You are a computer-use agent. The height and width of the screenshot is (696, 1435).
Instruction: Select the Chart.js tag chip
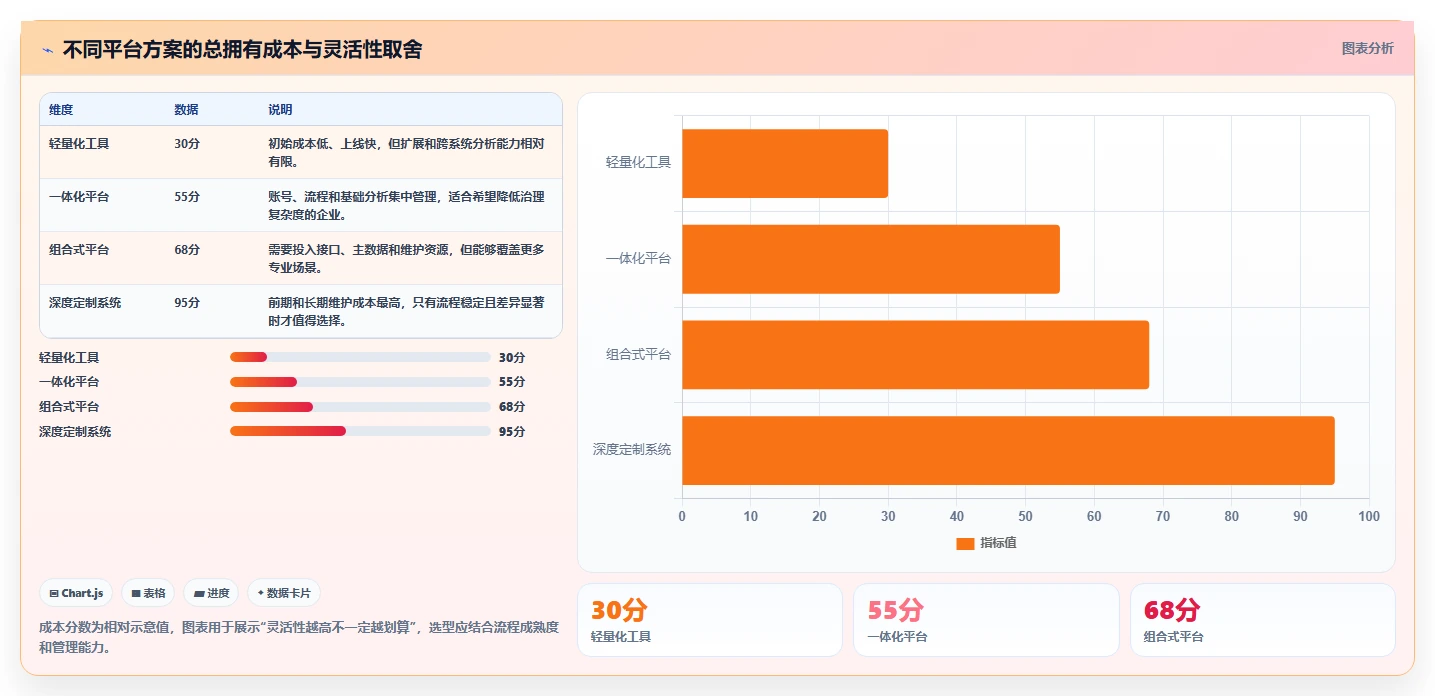coord(77,593)
